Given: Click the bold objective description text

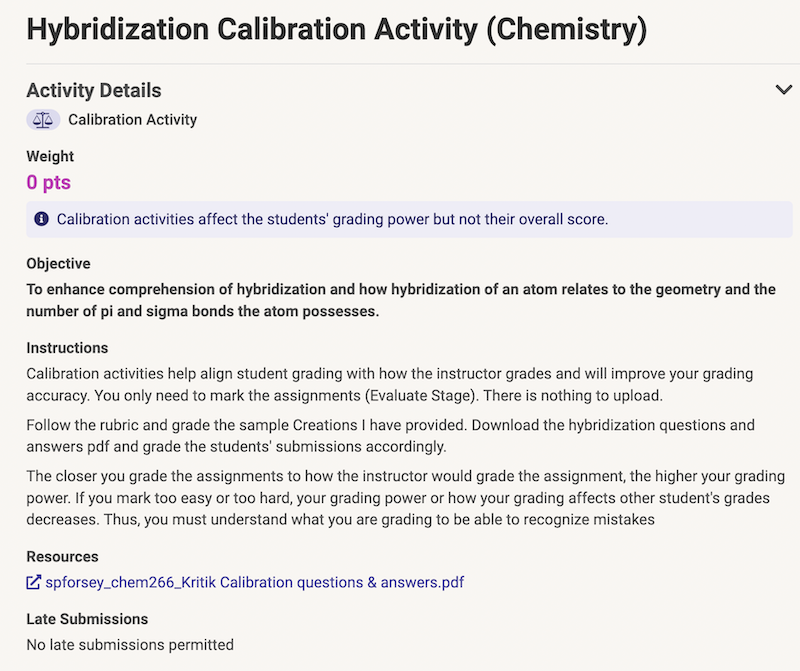Looking at the screenshot, I should (401, 300).
